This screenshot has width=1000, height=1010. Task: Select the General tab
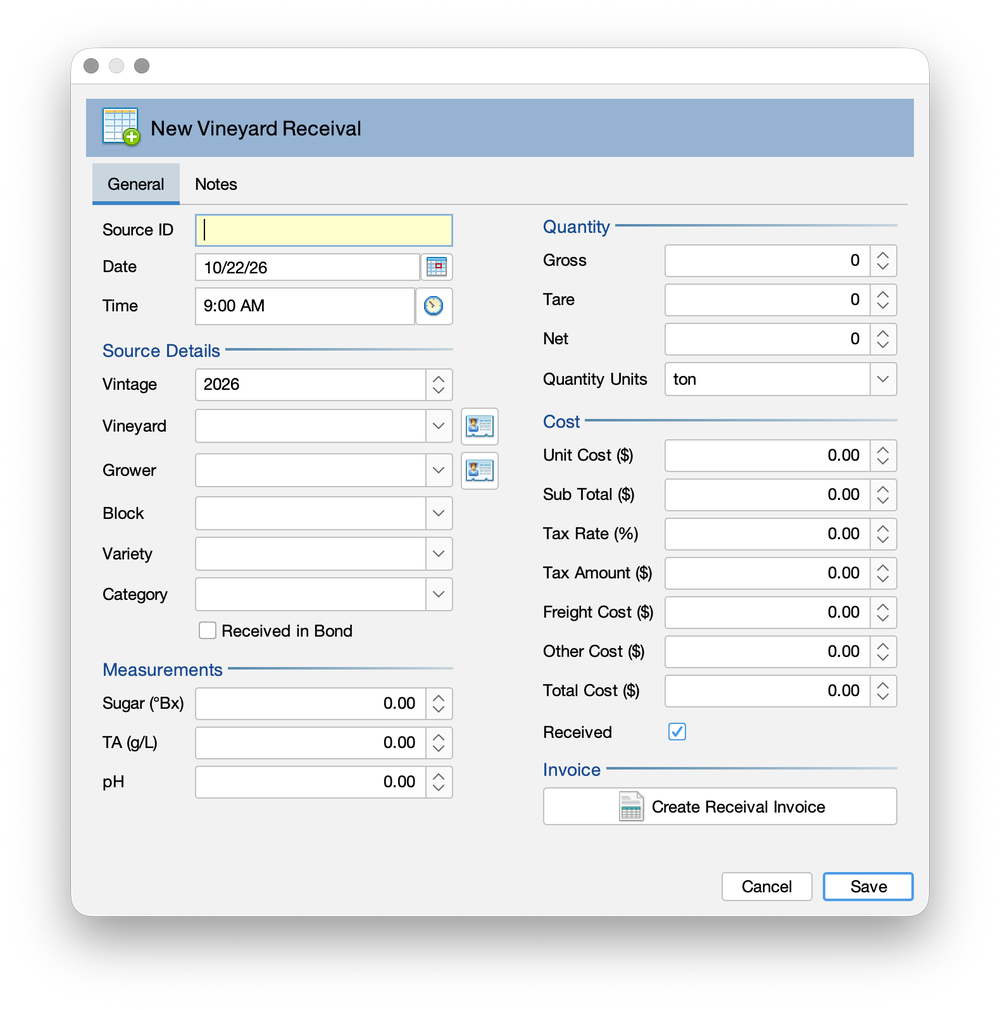point(136,184)
